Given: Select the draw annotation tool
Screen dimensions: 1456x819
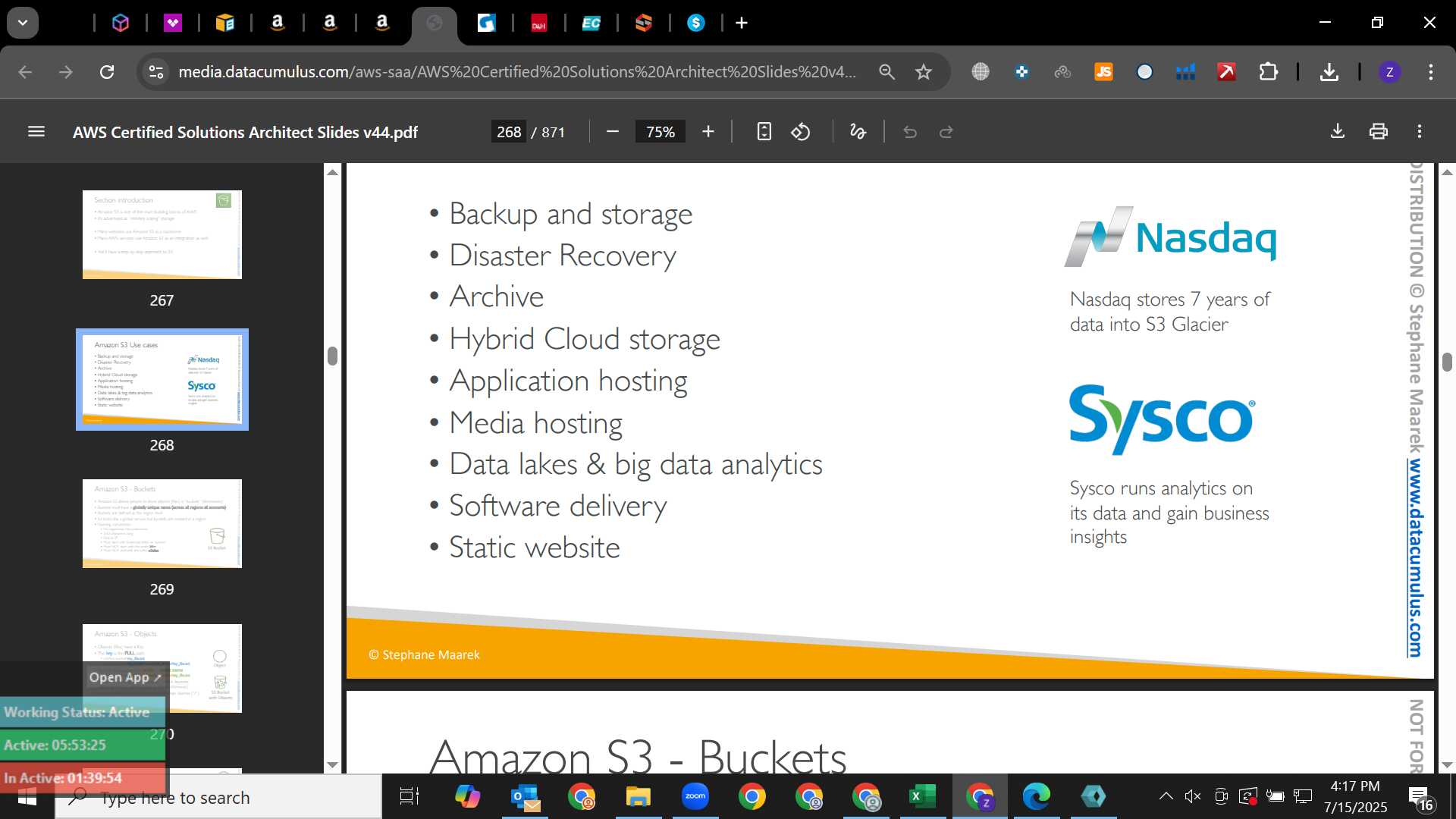Looking at the screenshot, I should click(x=858, y=132).
